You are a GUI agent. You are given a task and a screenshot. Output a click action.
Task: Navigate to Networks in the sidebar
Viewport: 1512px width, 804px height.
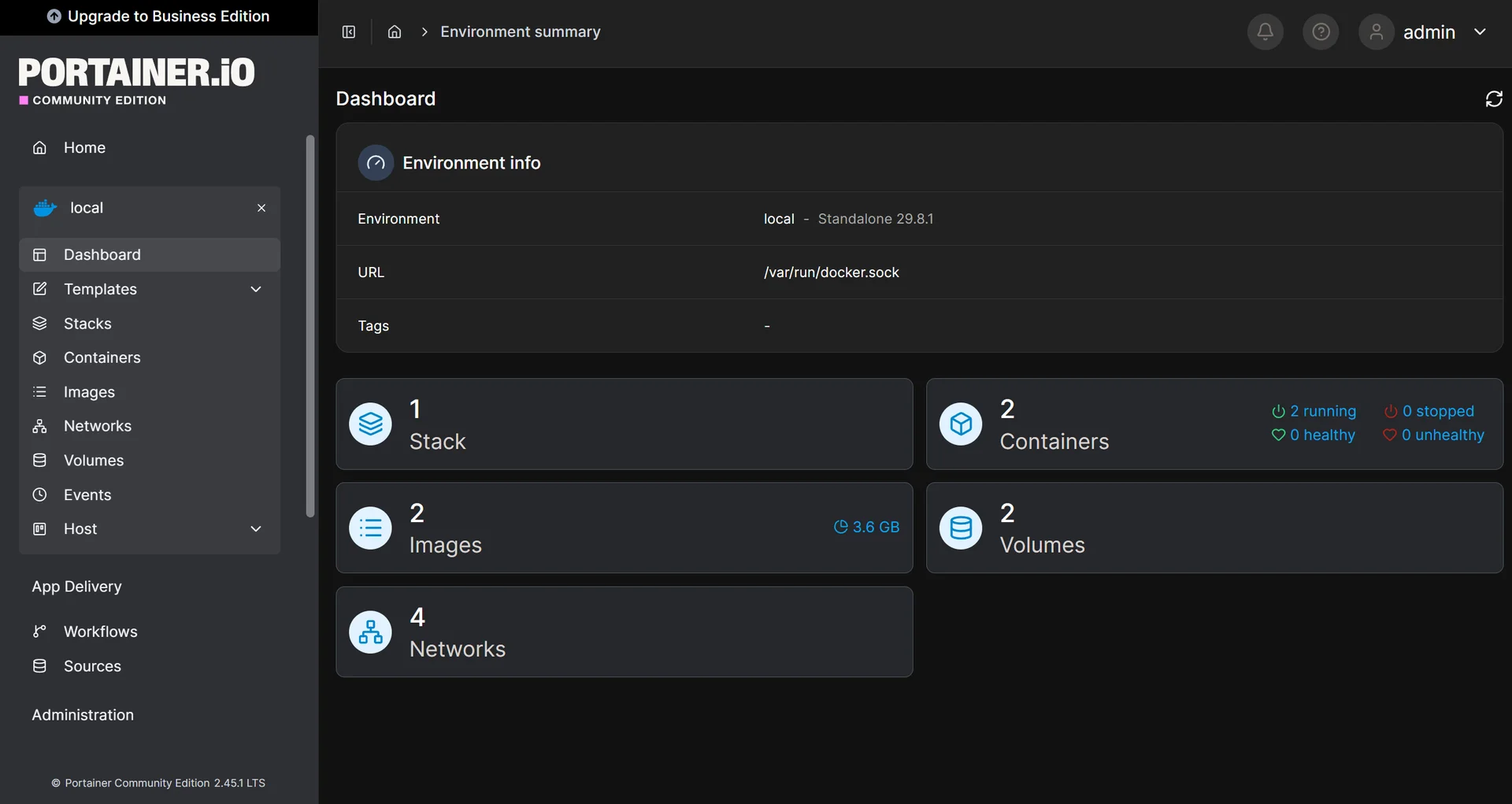tap(150, 426)
